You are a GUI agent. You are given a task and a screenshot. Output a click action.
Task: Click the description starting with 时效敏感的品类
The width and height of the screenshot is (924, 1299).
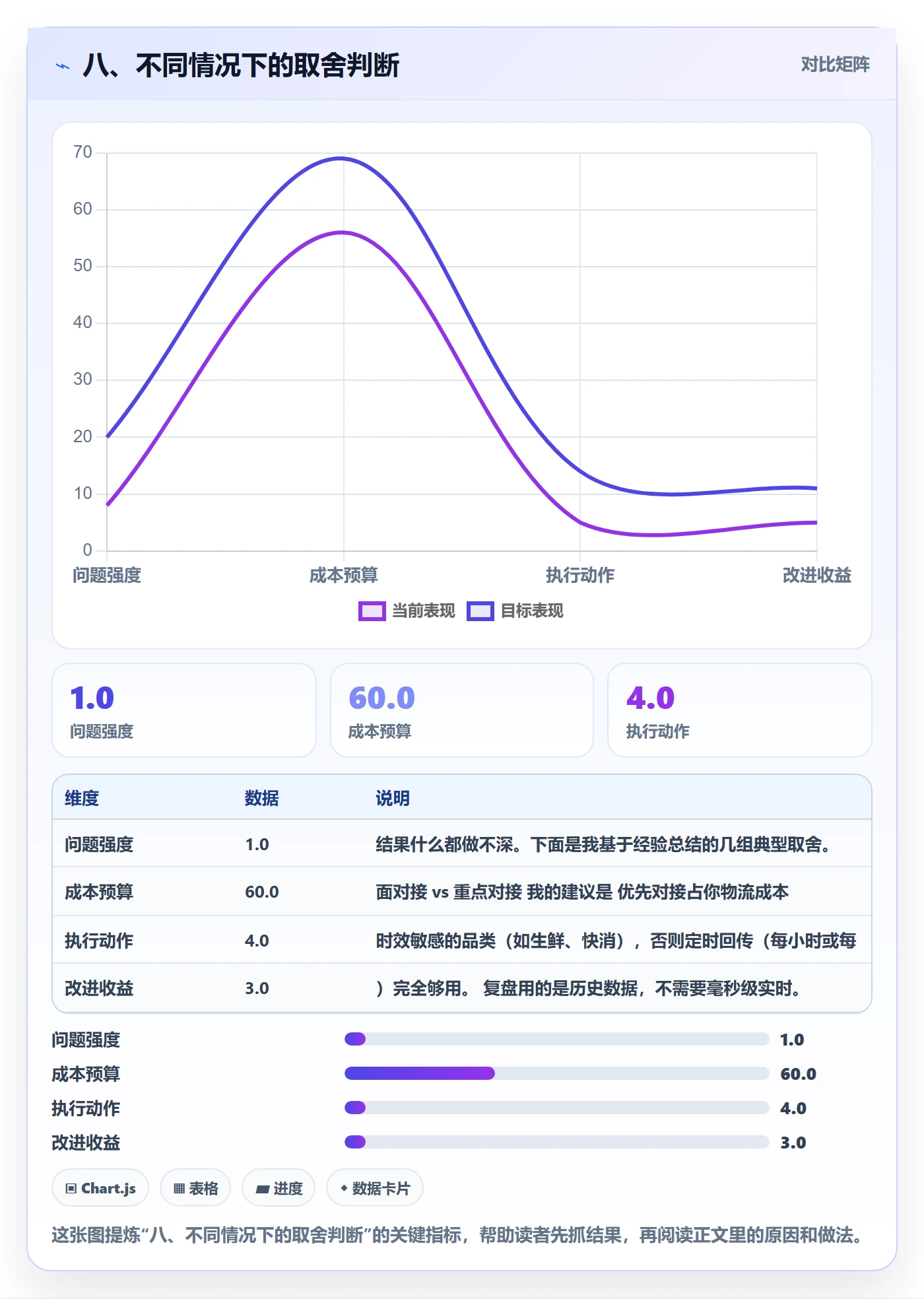click(616, 941)
